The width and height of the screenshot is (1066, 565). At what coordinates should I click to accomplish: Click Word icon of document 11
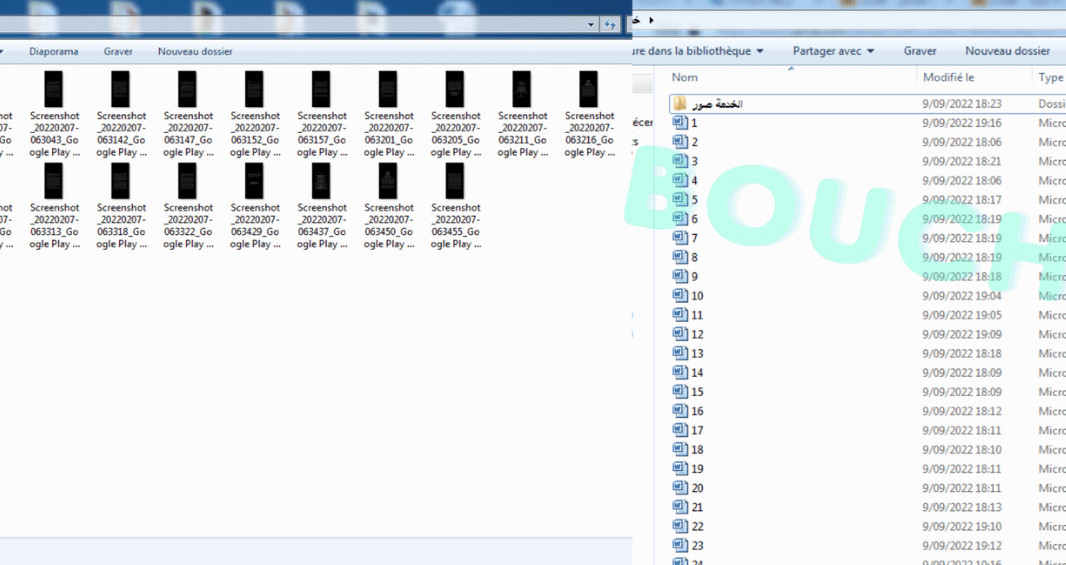tap(680, 315)
